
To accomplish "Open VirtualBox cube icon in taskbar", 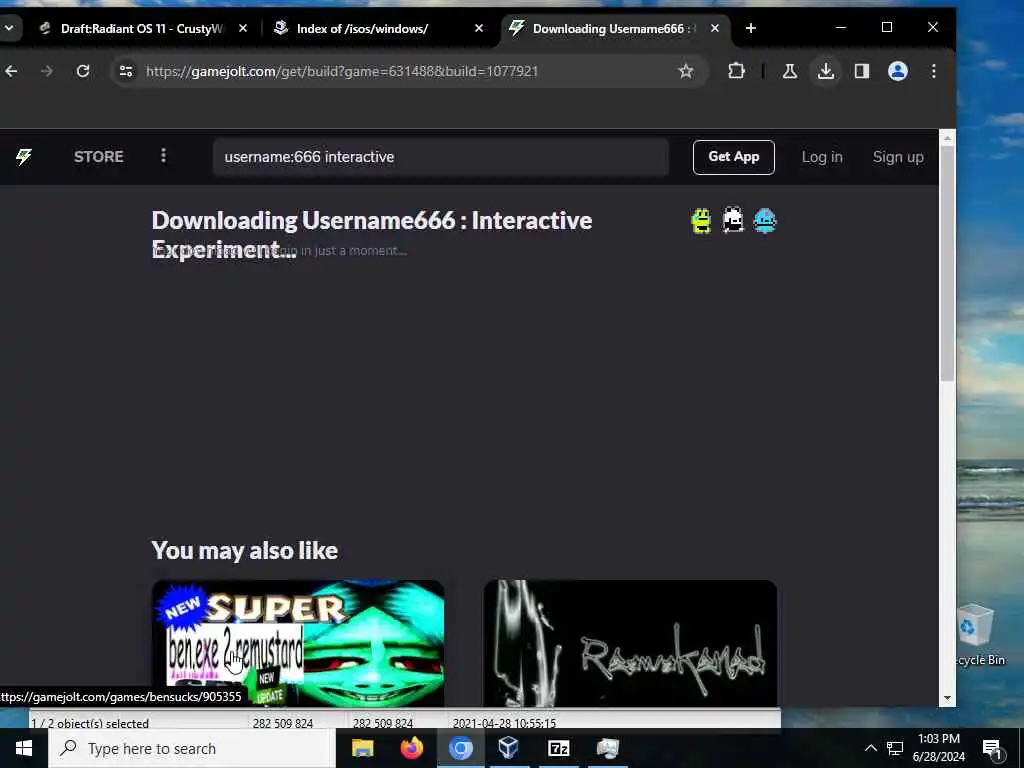I will [509, 748].
